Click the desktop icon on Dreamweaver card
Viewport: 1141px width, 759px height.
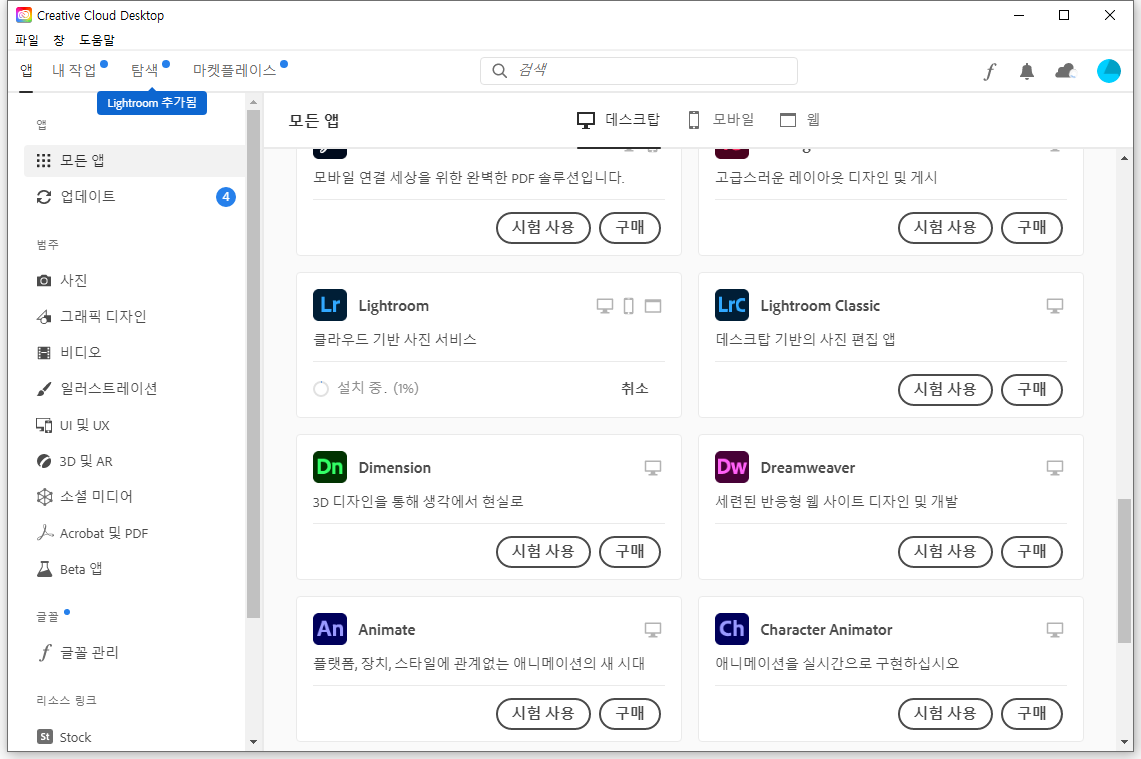(1054, 468)
